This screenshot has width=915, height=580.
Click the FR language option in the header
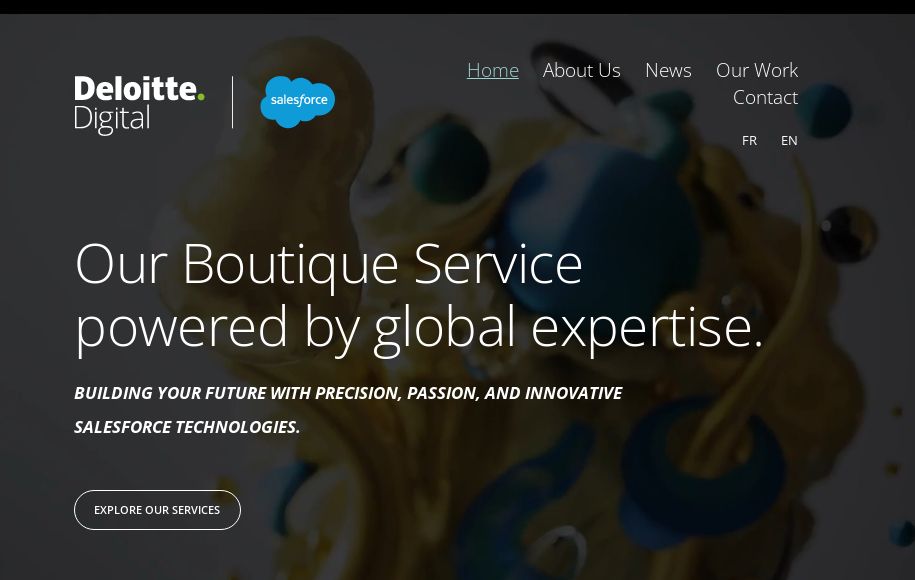coord(749,140)
